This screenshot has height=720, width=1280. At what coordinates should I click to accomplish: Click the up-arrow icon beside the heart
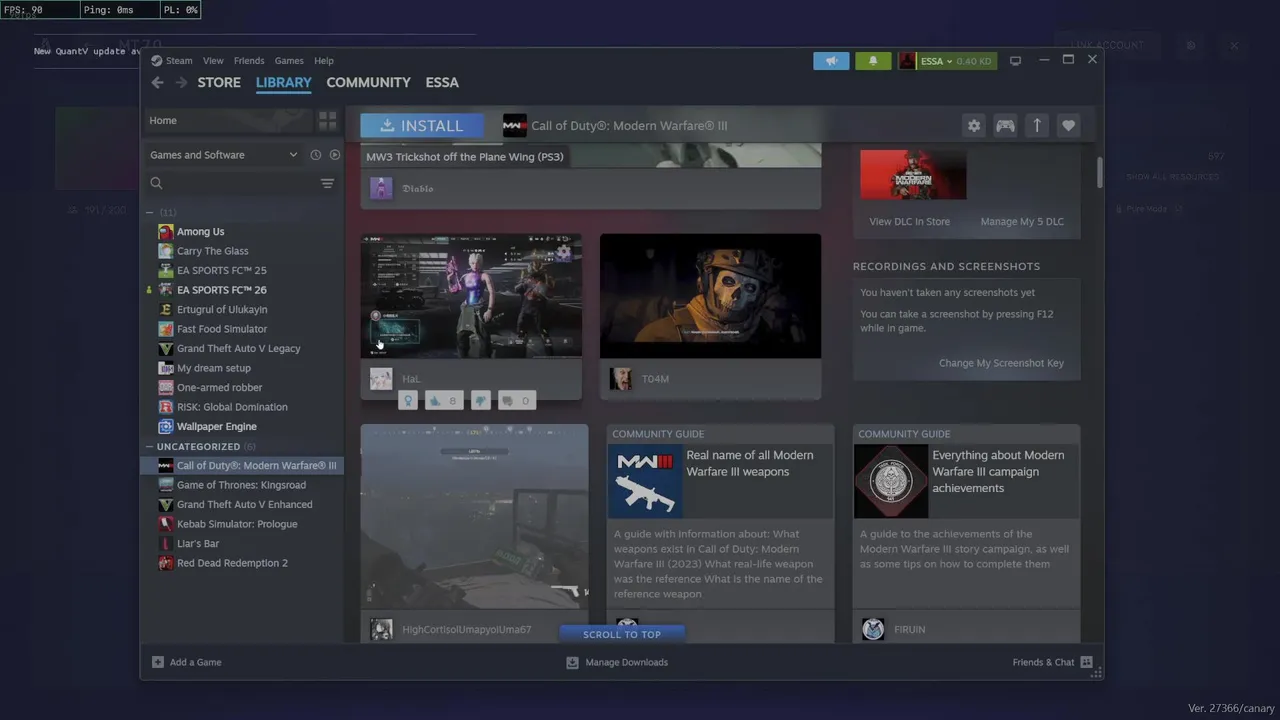1037,125
